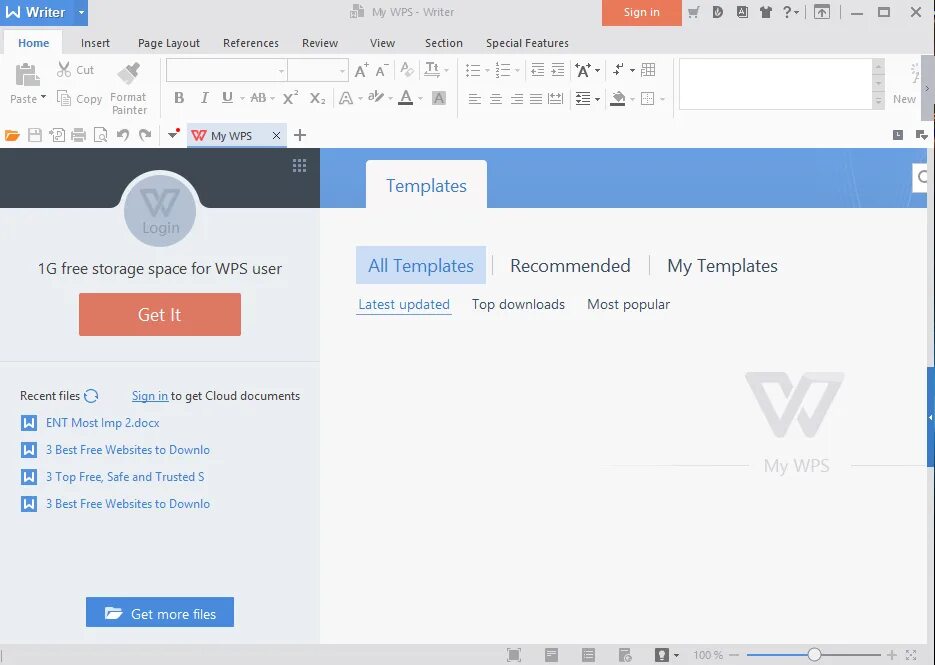Click the T-shirt skin icon

pyautogui.click(x=766, y=12)
